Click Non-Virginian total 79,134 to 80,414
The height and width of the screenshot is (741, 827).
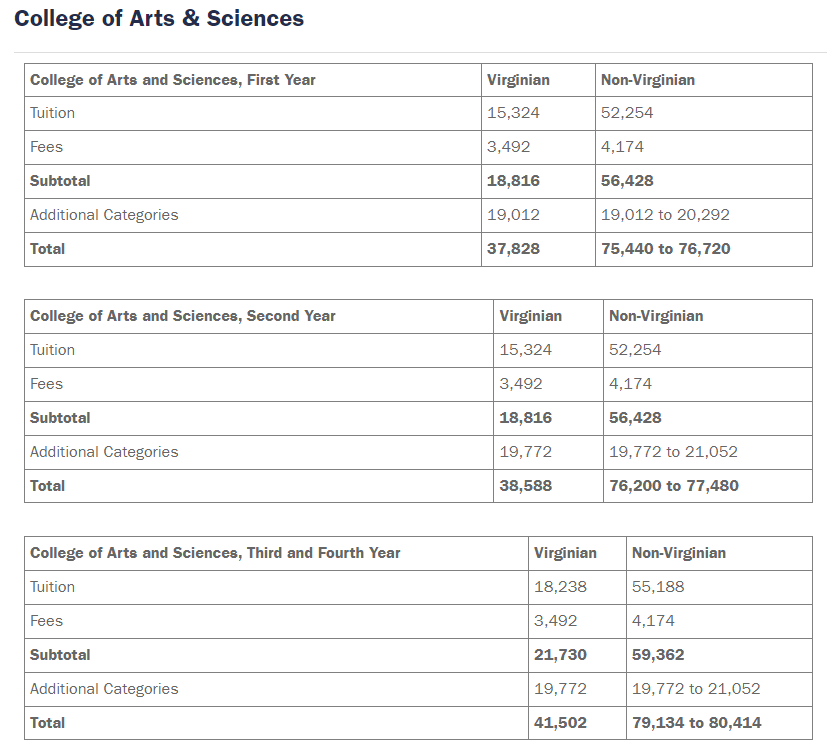(x=697, y=723)
